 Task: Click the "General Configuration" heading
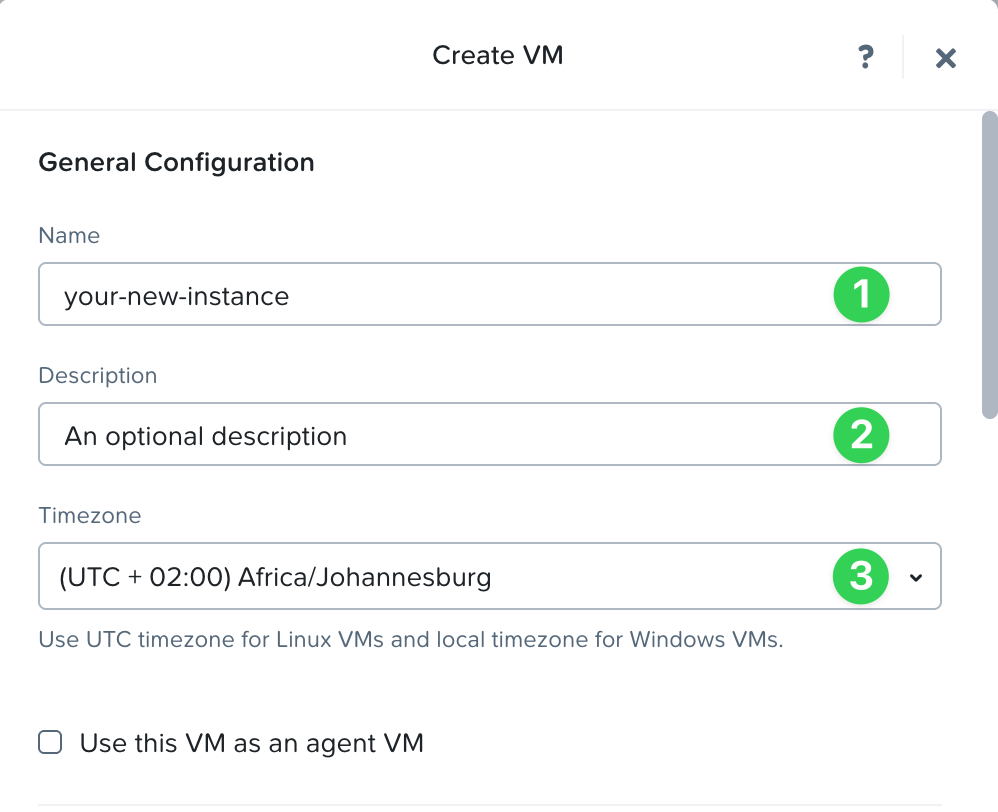coord(176,162)
